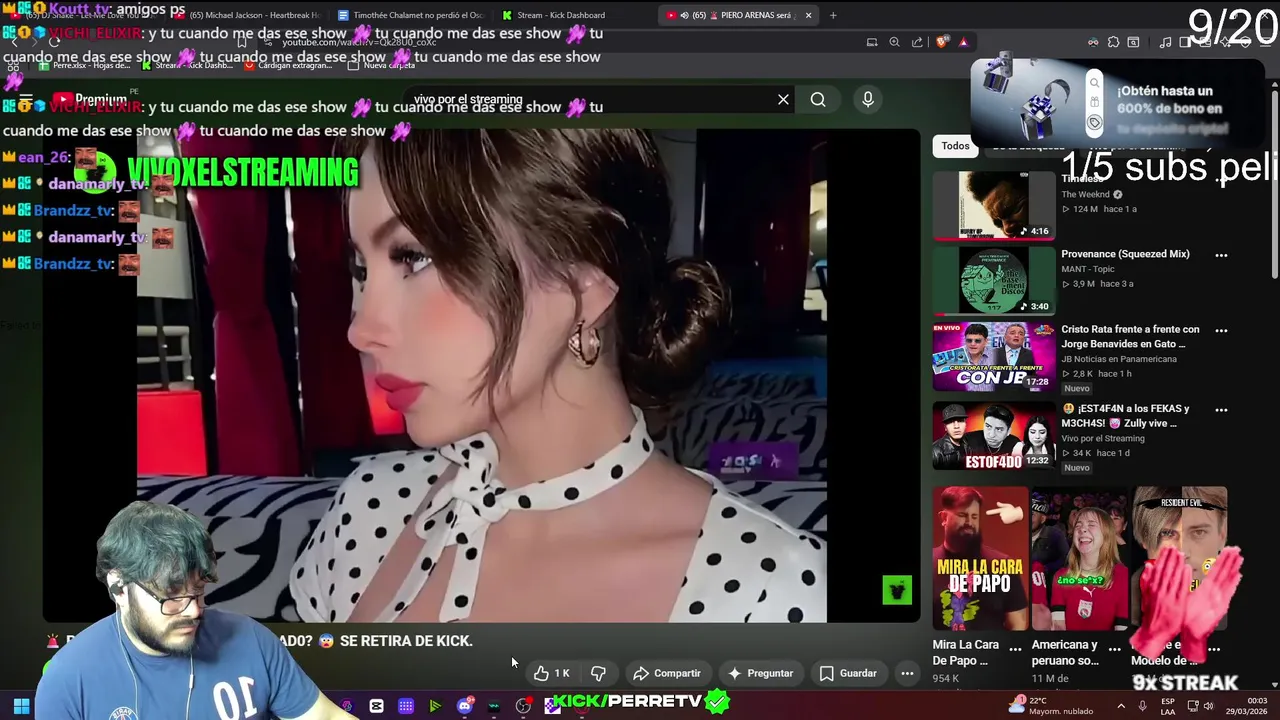The image size is (1280, 720).
Task: Open the grid app icon in taskbar
Action: pyautogui.click(x=406, y=706)
